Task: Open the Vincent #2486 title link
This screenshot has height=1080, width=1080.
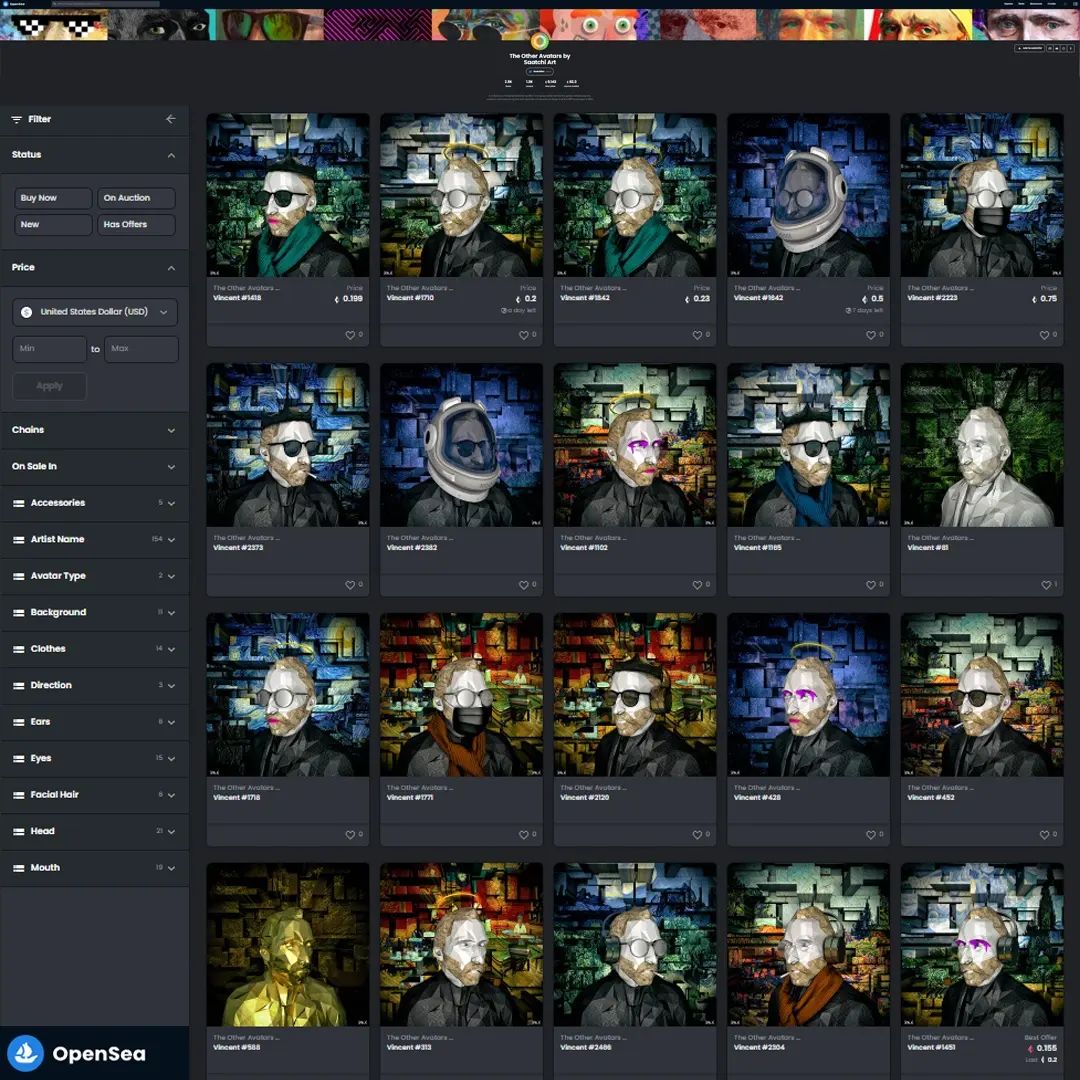Action: tap(585, 1048)
